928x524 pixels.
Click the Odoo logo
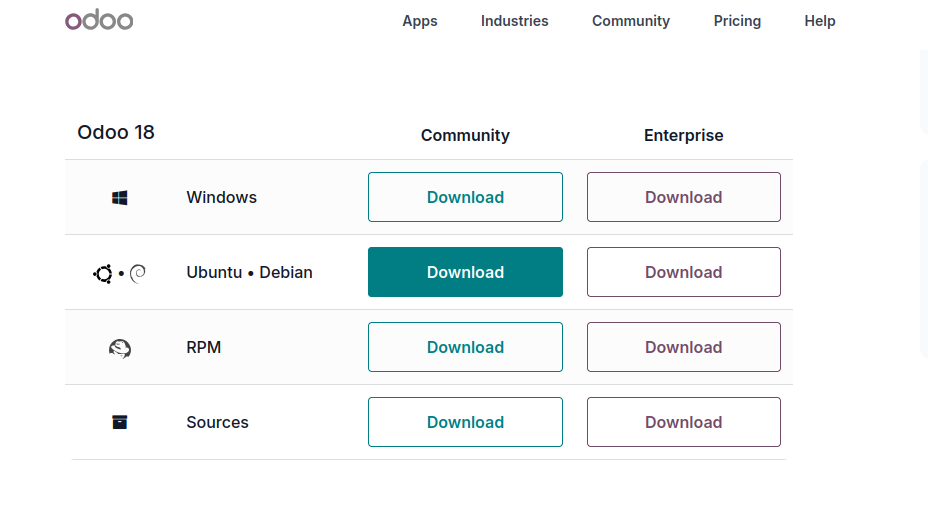coord(99,20)
